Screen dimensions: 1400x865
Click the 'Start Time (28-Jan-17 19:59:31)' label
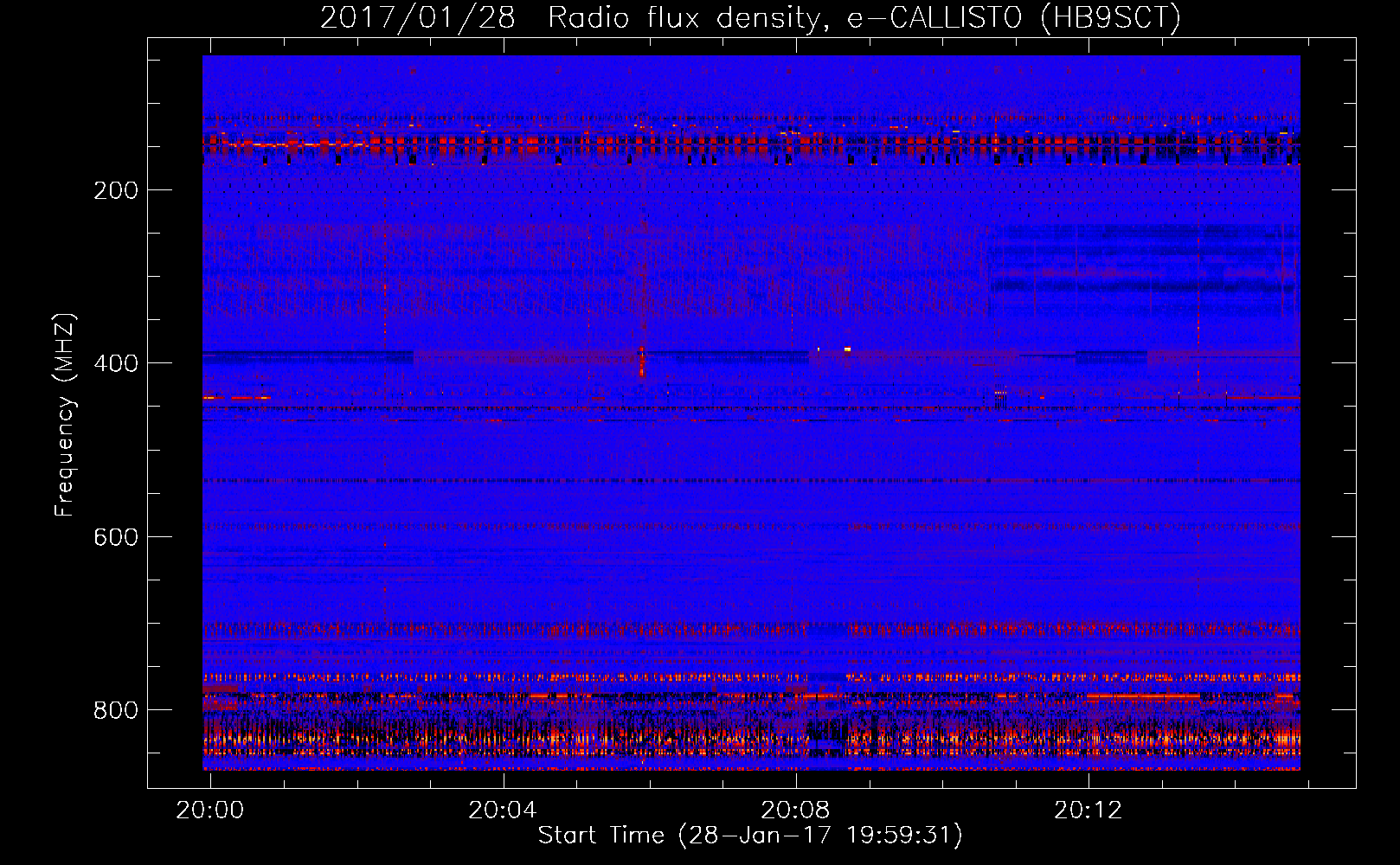750,836
